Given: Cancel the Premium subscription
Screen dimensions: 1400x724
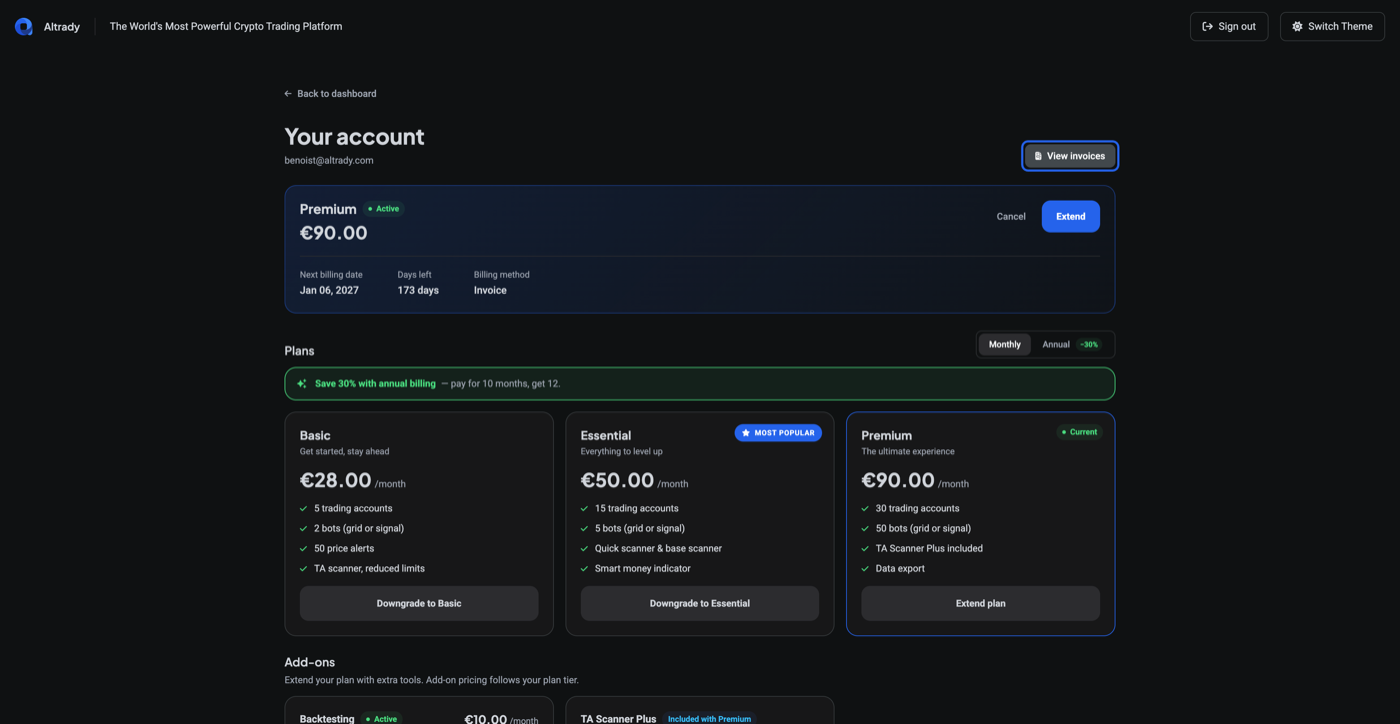Looking at the screenshot, I should tap(1011, 217).
